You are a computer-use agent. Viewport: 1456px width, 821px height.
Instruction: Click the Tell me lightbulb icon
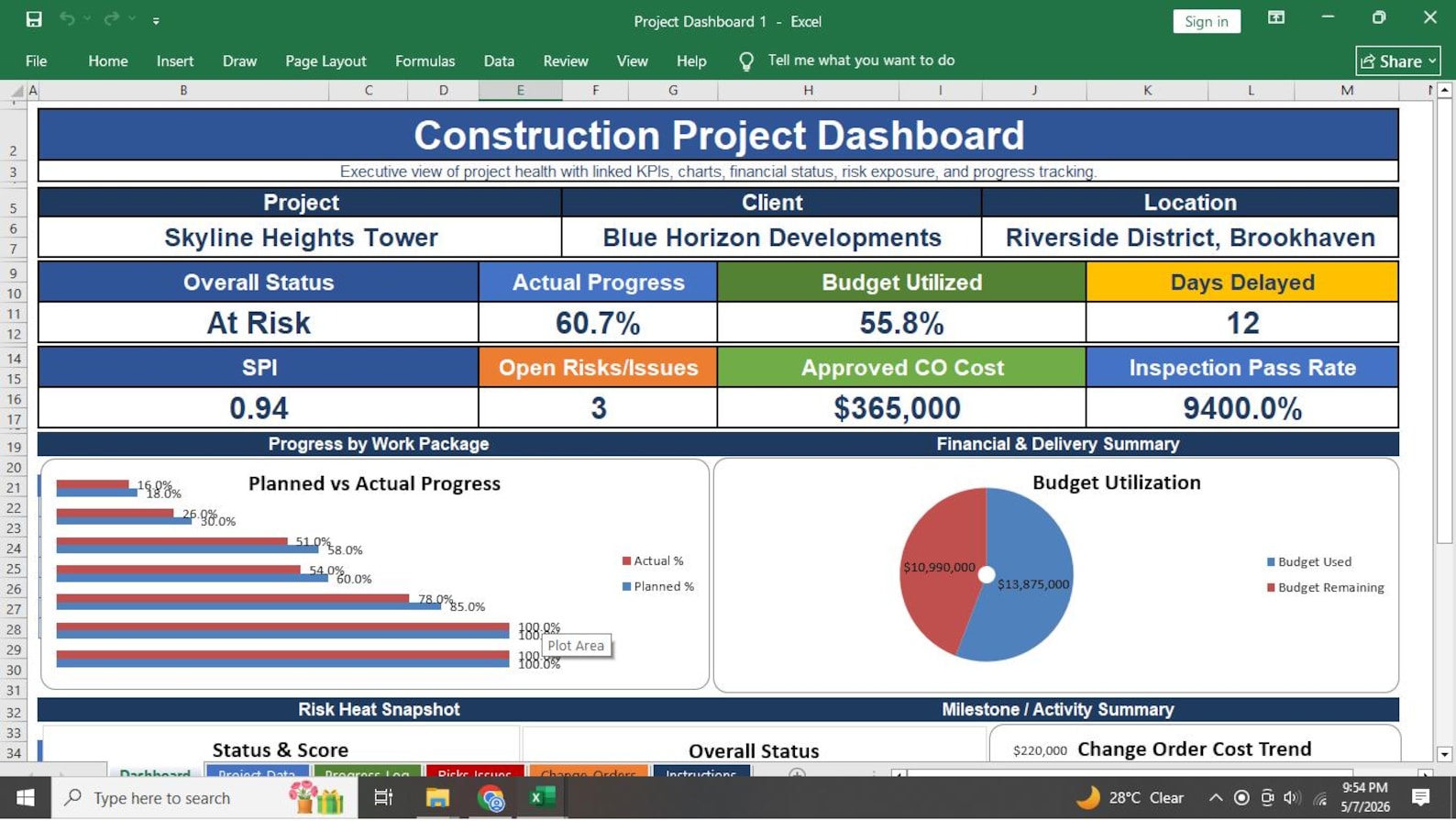pyautogui.click(x=746, y=61)
